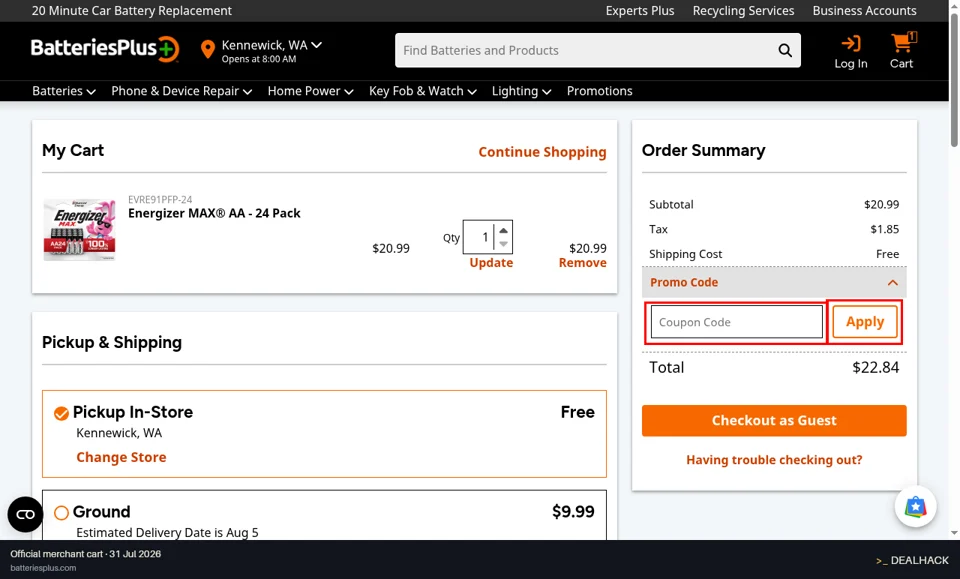
Task: Open the Key Fob & Watch menu
Action: click(x=422, y=91)
